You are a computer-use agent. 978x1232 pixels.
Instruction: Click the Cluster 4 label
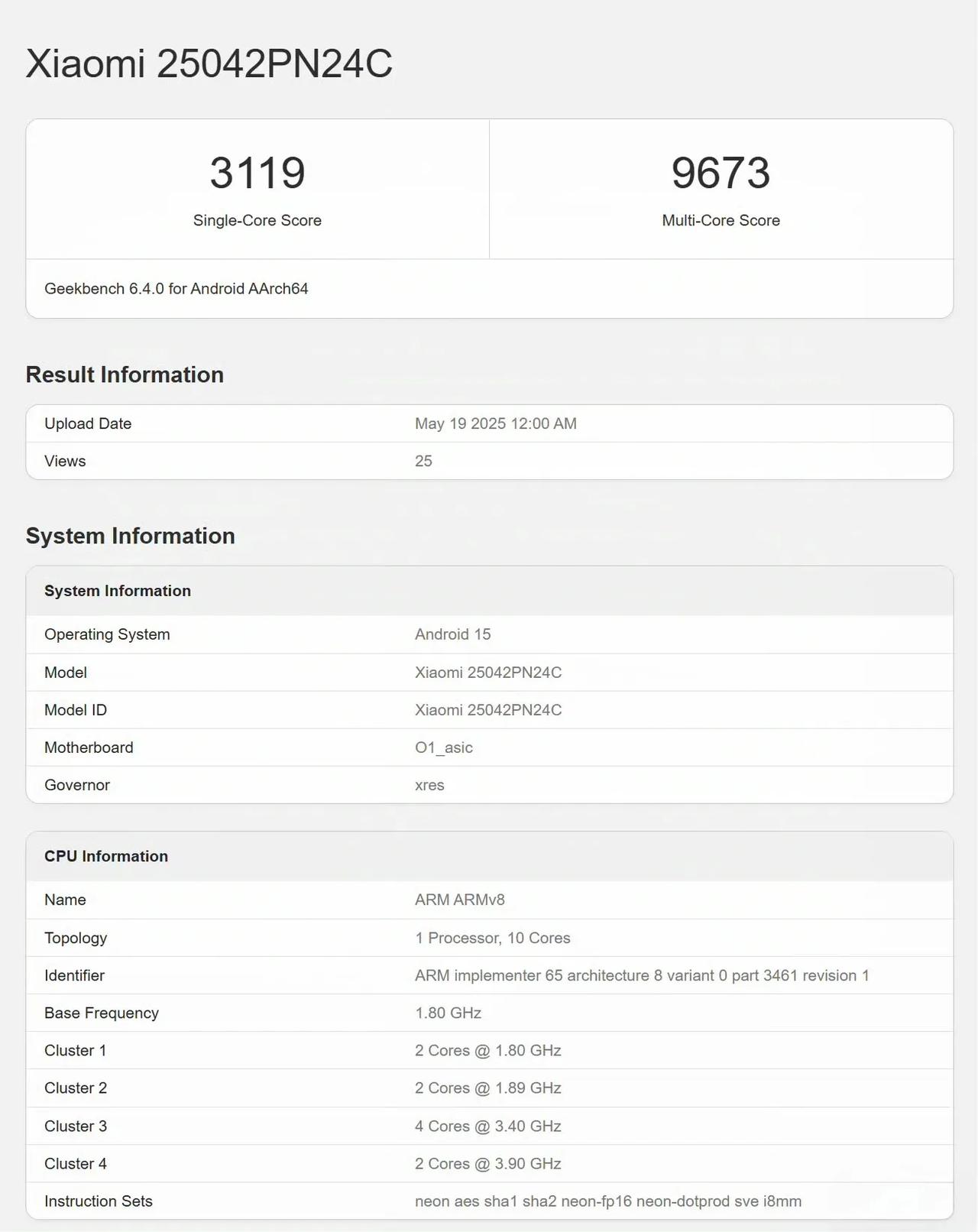tap(76, 1163)
